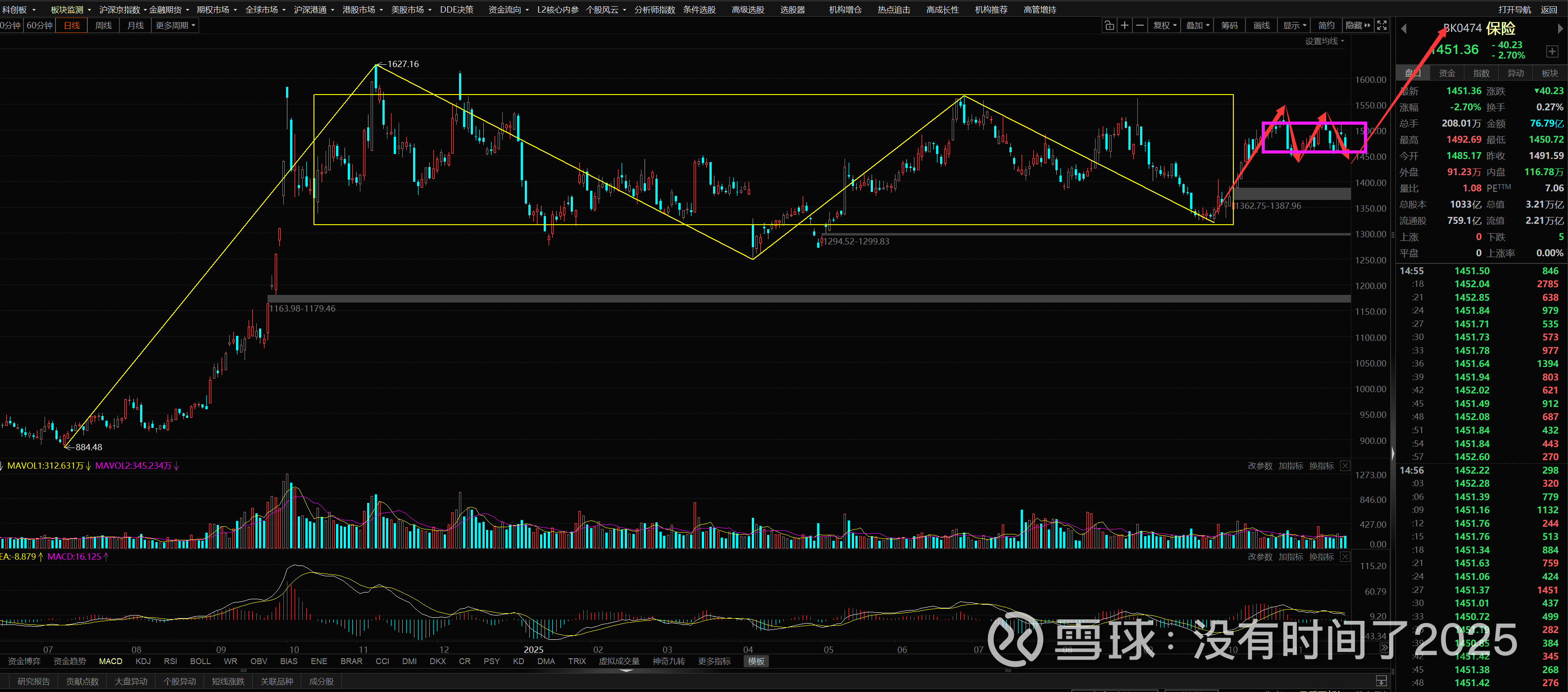Add 保险 to watchlist plus icon

point(1552,52)
